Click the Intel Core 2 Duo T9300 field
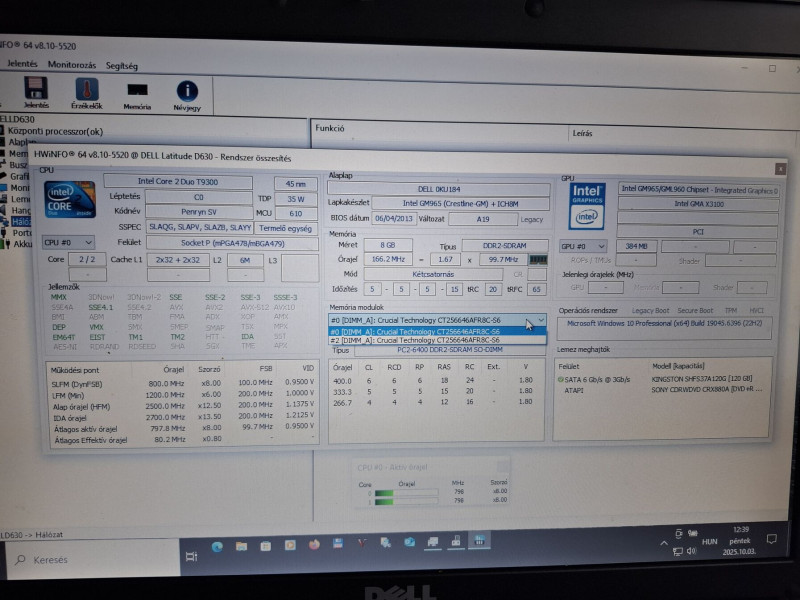The width and height of the screenshot is (800, 600). coord(178,181)
